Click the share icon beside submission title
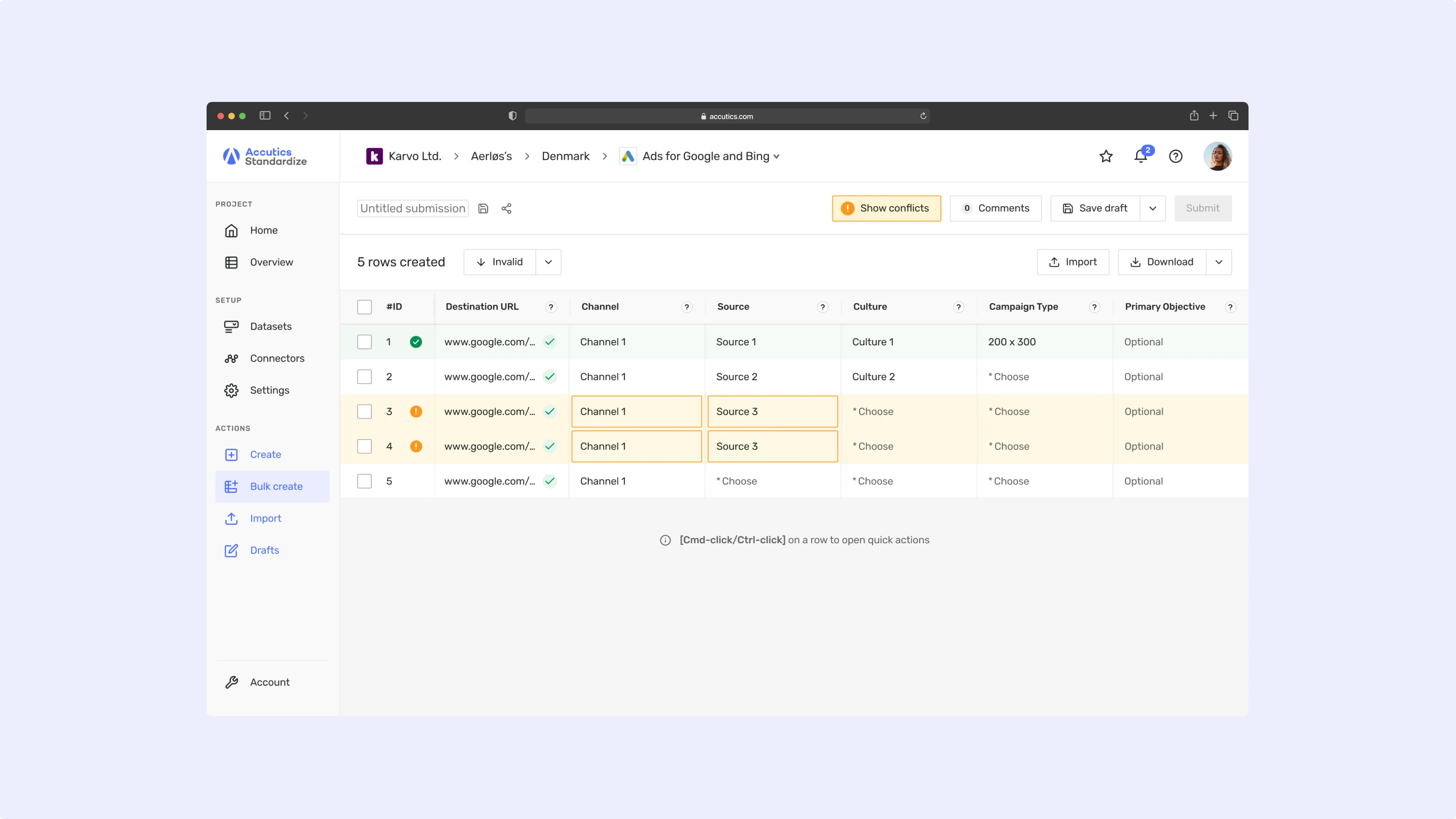Image resolution: width=1456 pixels, height=819 pixels. (506, 208)
